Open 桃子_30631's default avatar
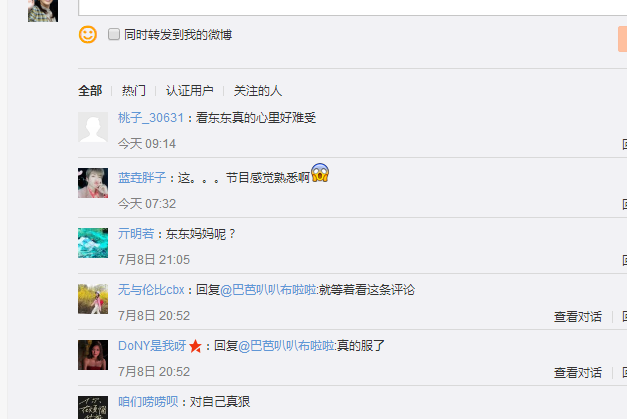This screenshot has height=419, width=627. pyautogui.click(x=93, y=127)
